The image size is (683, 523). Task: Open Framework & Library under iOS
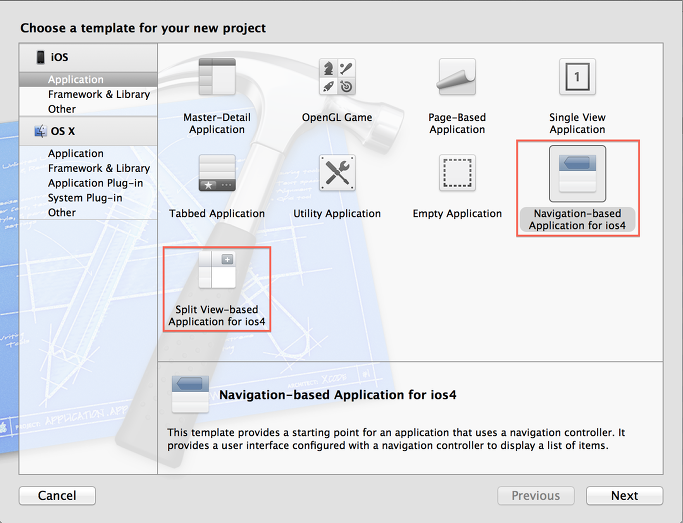[88, 94]
